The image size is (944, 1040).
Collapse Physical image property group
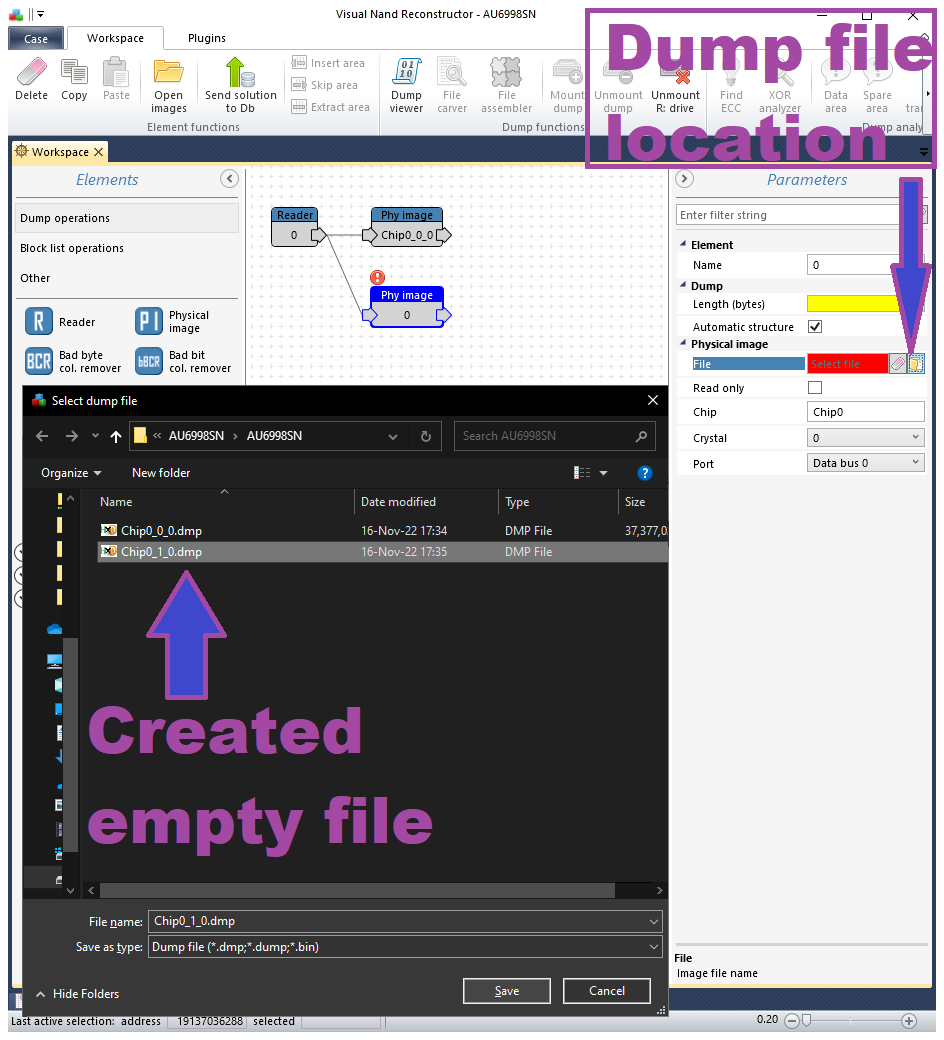tap(683, 343)
